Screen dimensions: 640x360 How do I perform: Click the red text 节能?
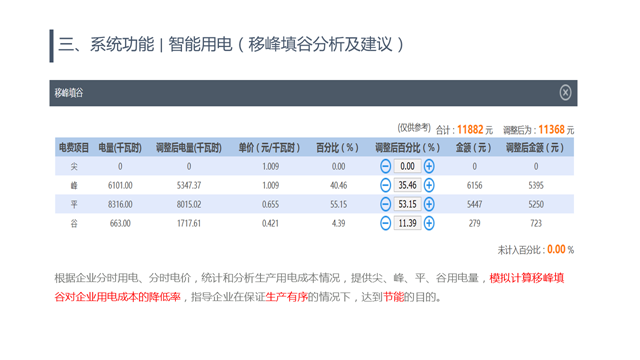[393, 297]
